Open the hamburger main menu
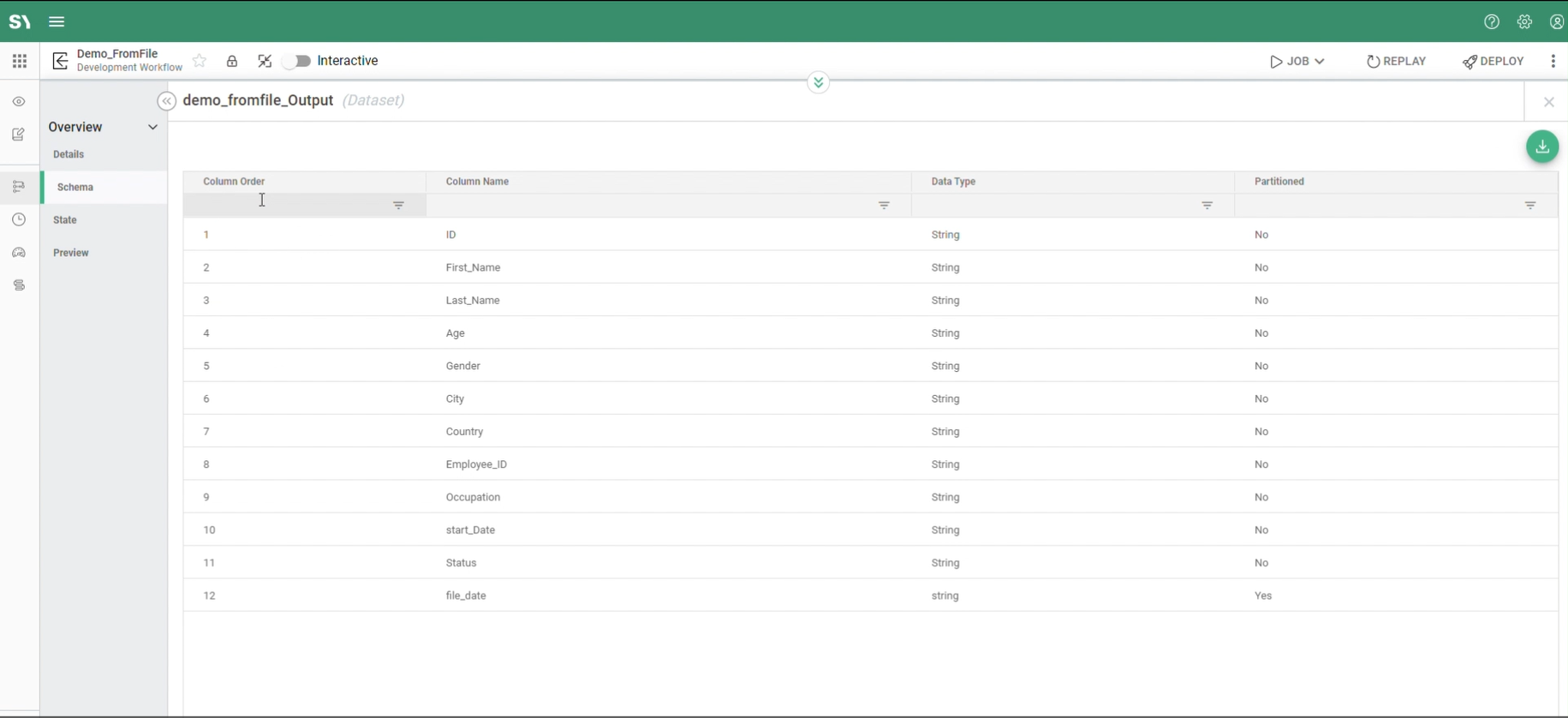Screen dimensions: 1568x718 (x=57, y=22)
